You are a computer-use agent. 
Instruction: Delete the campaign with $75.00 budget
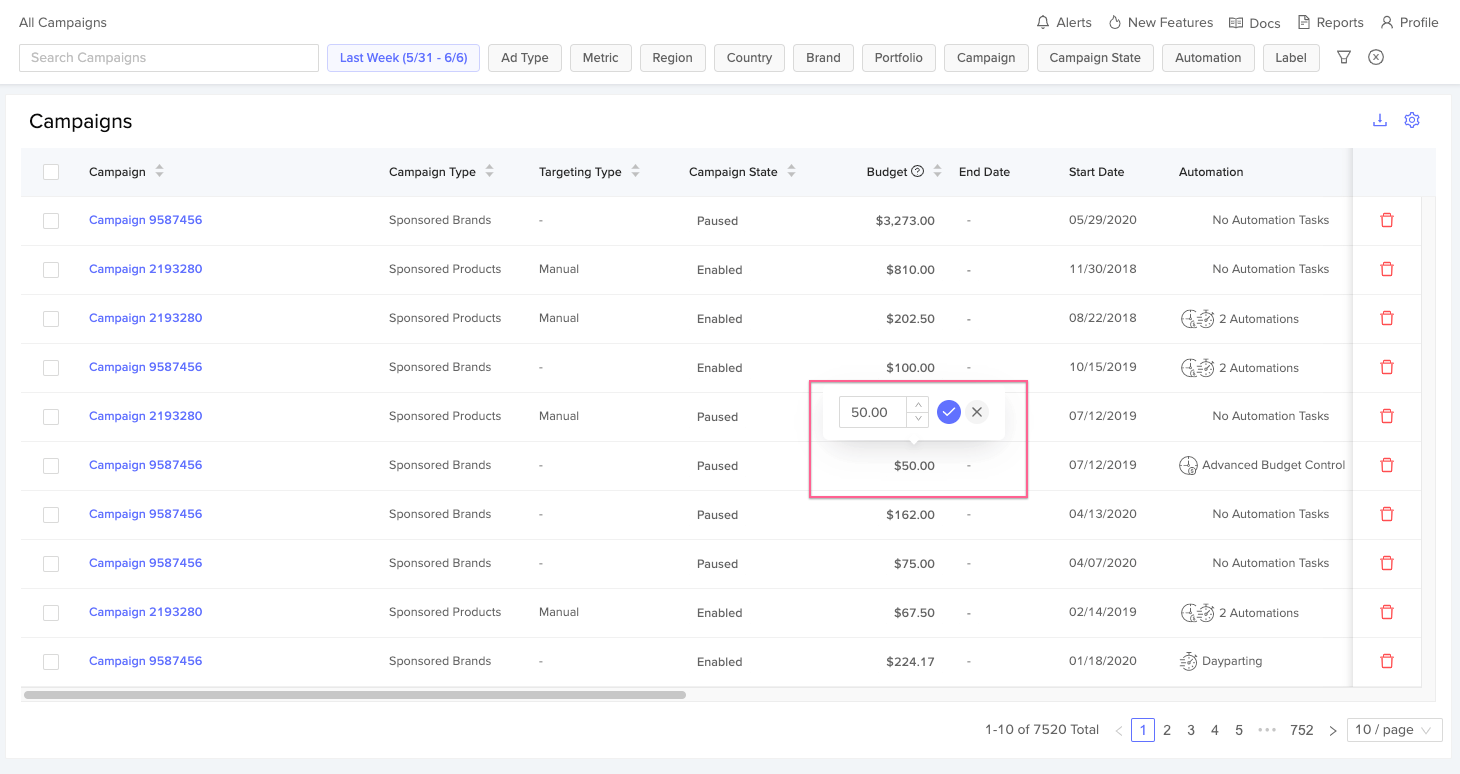1387,563
